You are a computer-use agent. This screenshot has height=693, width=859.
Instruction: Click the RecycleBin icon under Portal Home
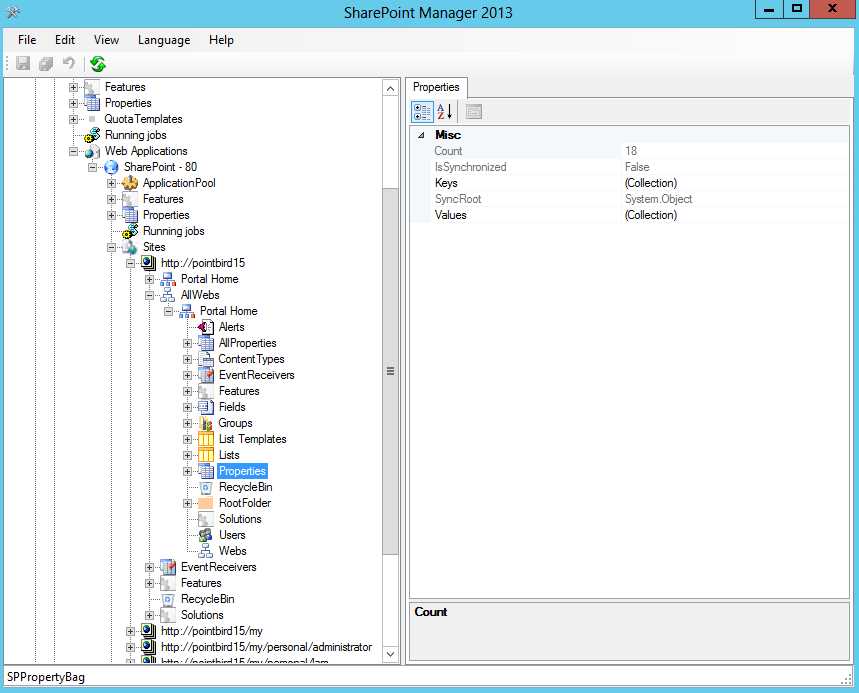(x=206, y=487)
